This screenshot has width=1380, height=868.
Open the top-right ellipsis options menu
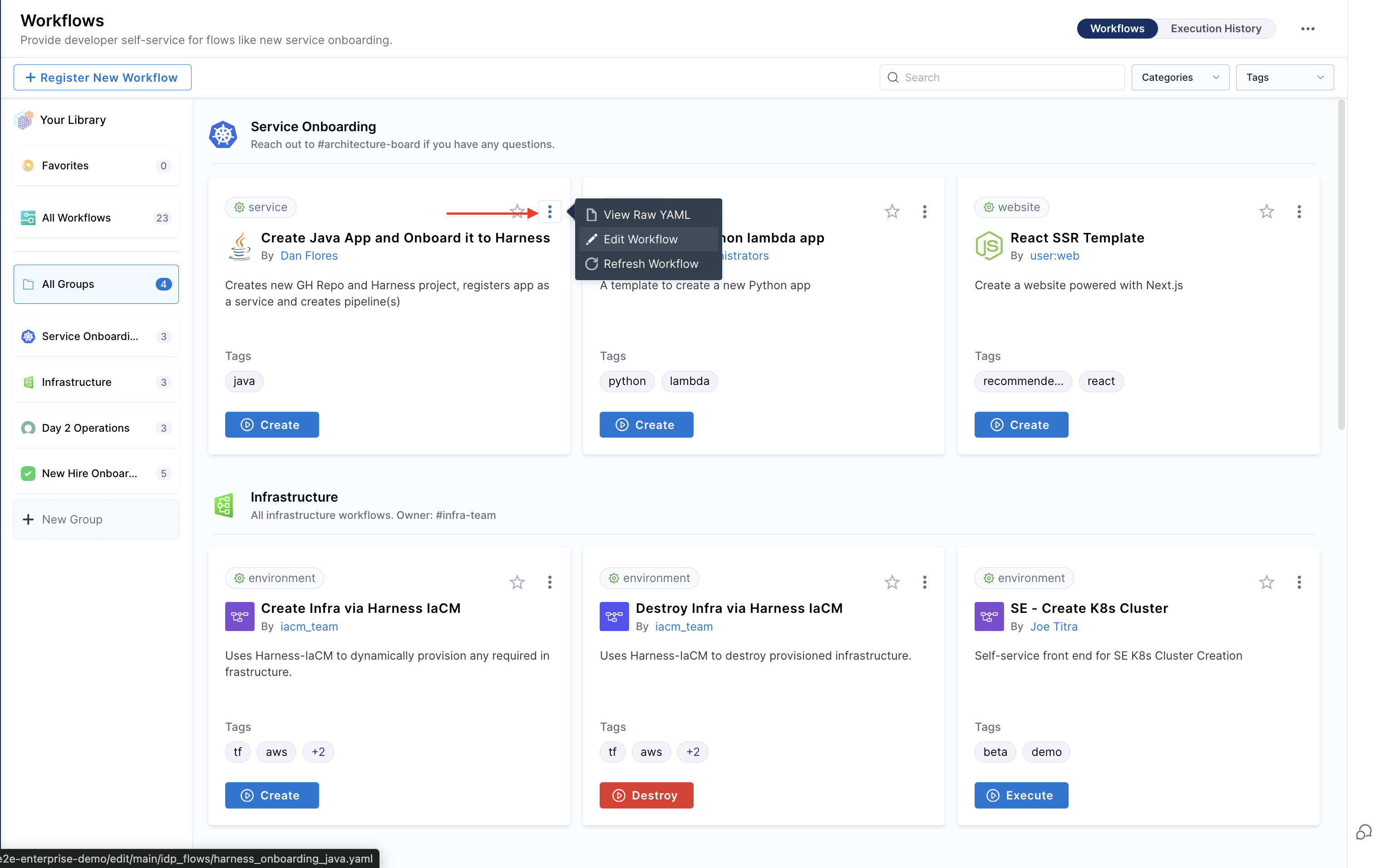1307,29
